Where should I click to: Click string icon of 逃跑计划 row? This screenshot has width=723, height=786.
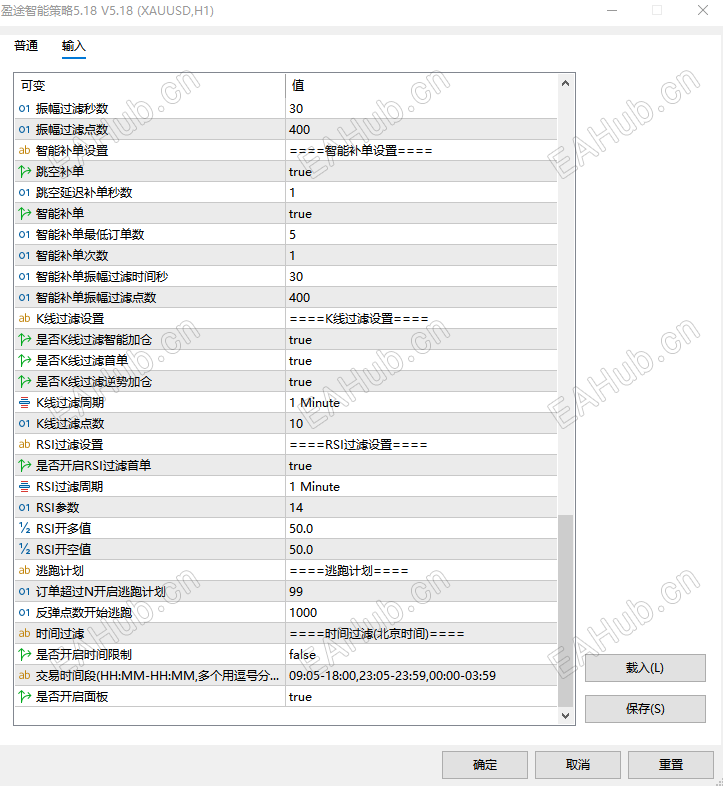24,570
